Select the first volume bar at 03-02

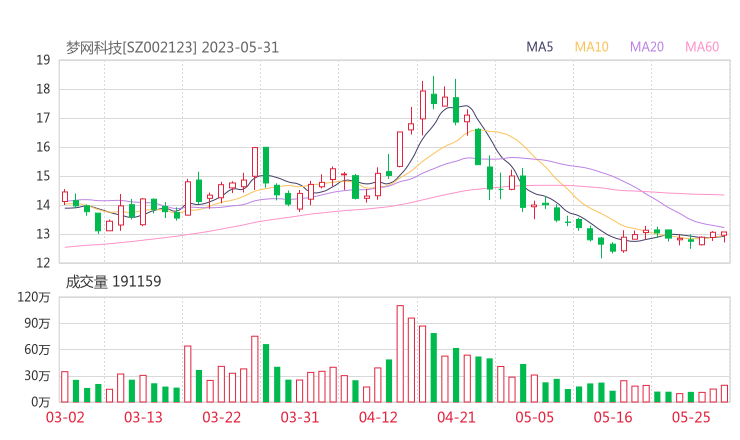pos(65,387)
